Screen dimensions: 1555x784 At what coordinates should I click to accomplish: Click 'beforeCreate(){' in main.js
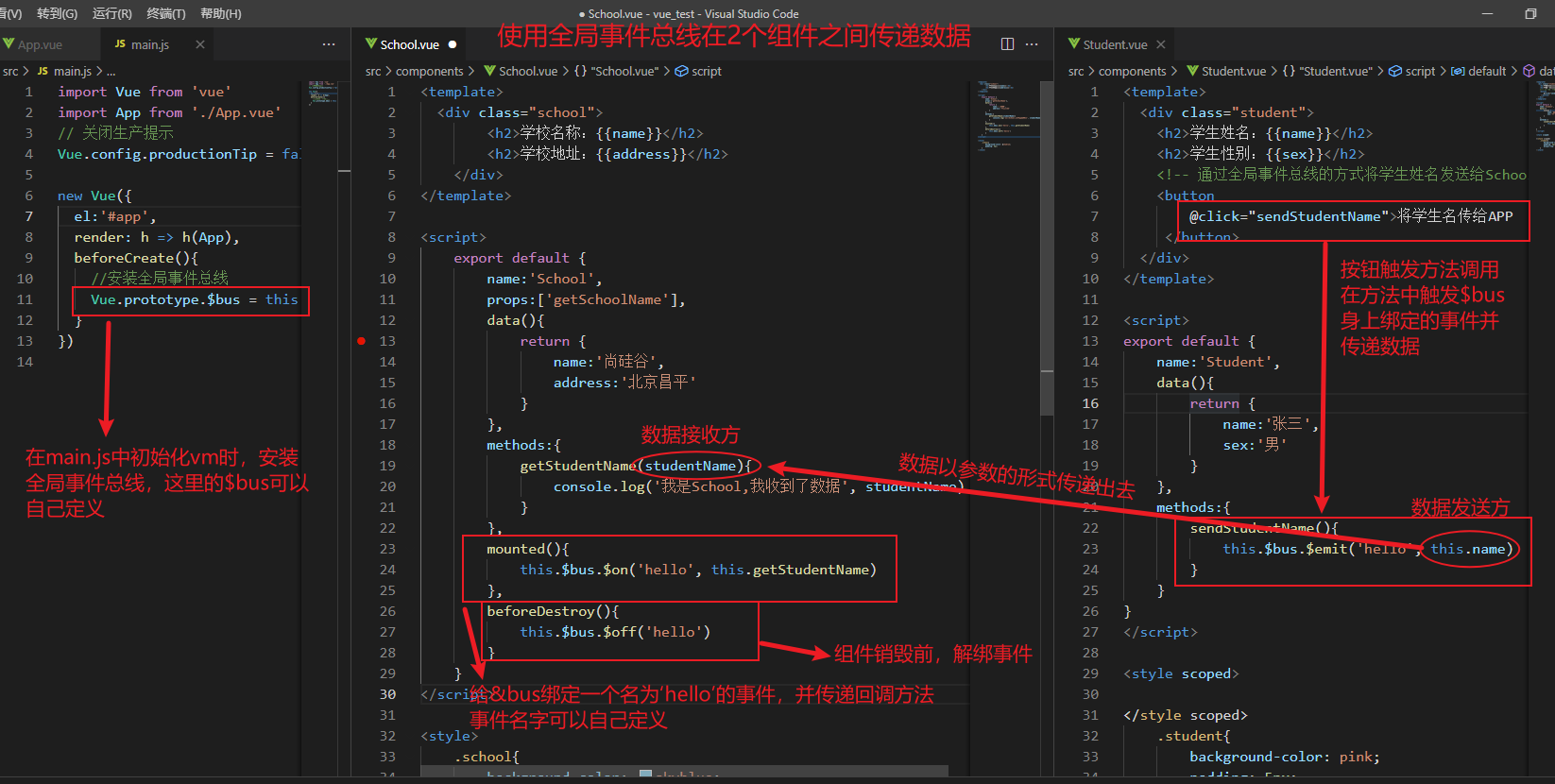point(136,258)
